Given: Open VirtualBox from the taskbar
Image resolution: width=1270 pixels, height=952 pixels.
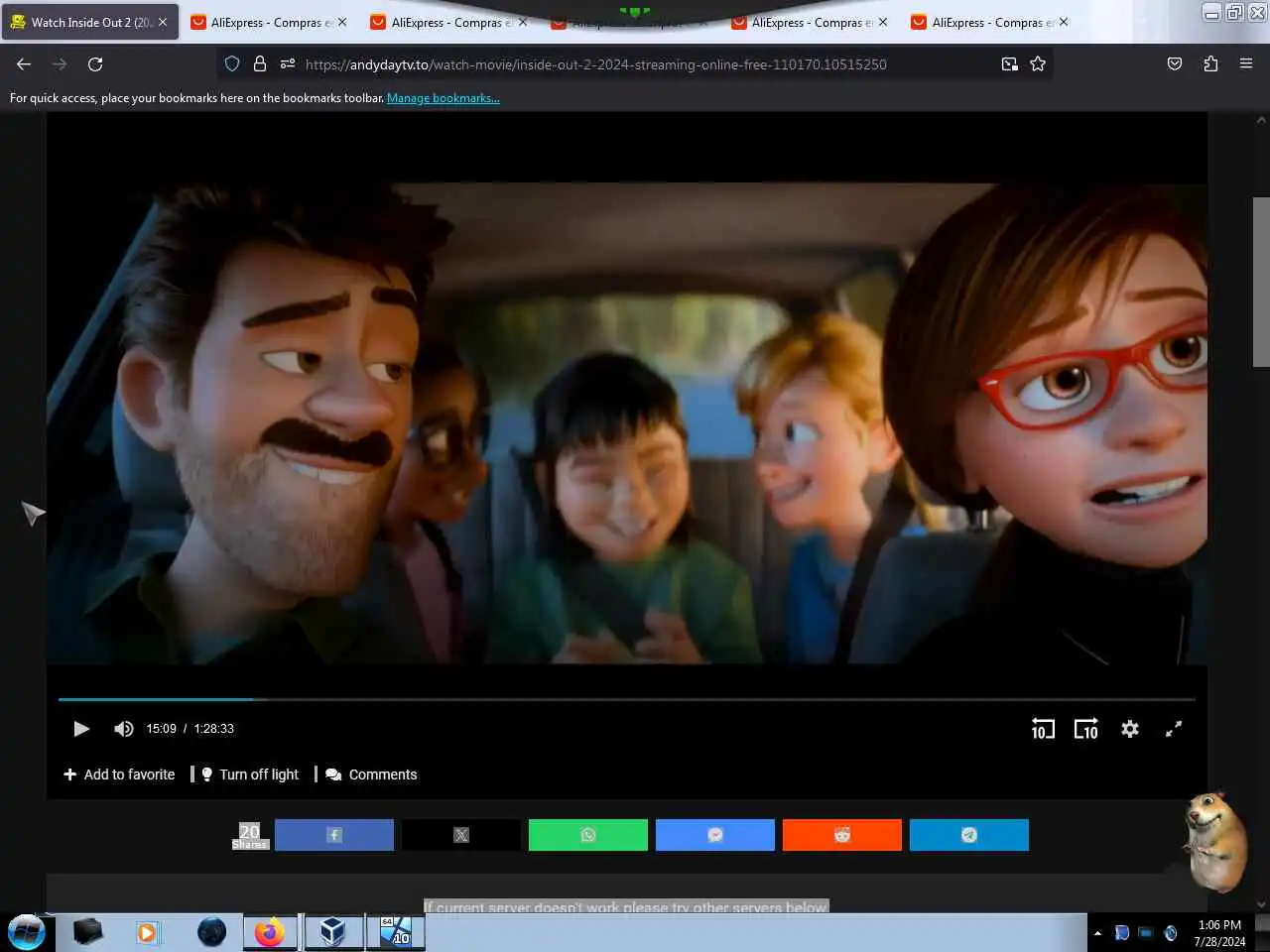Looking at the screenshot, I should tap(332, 932).
